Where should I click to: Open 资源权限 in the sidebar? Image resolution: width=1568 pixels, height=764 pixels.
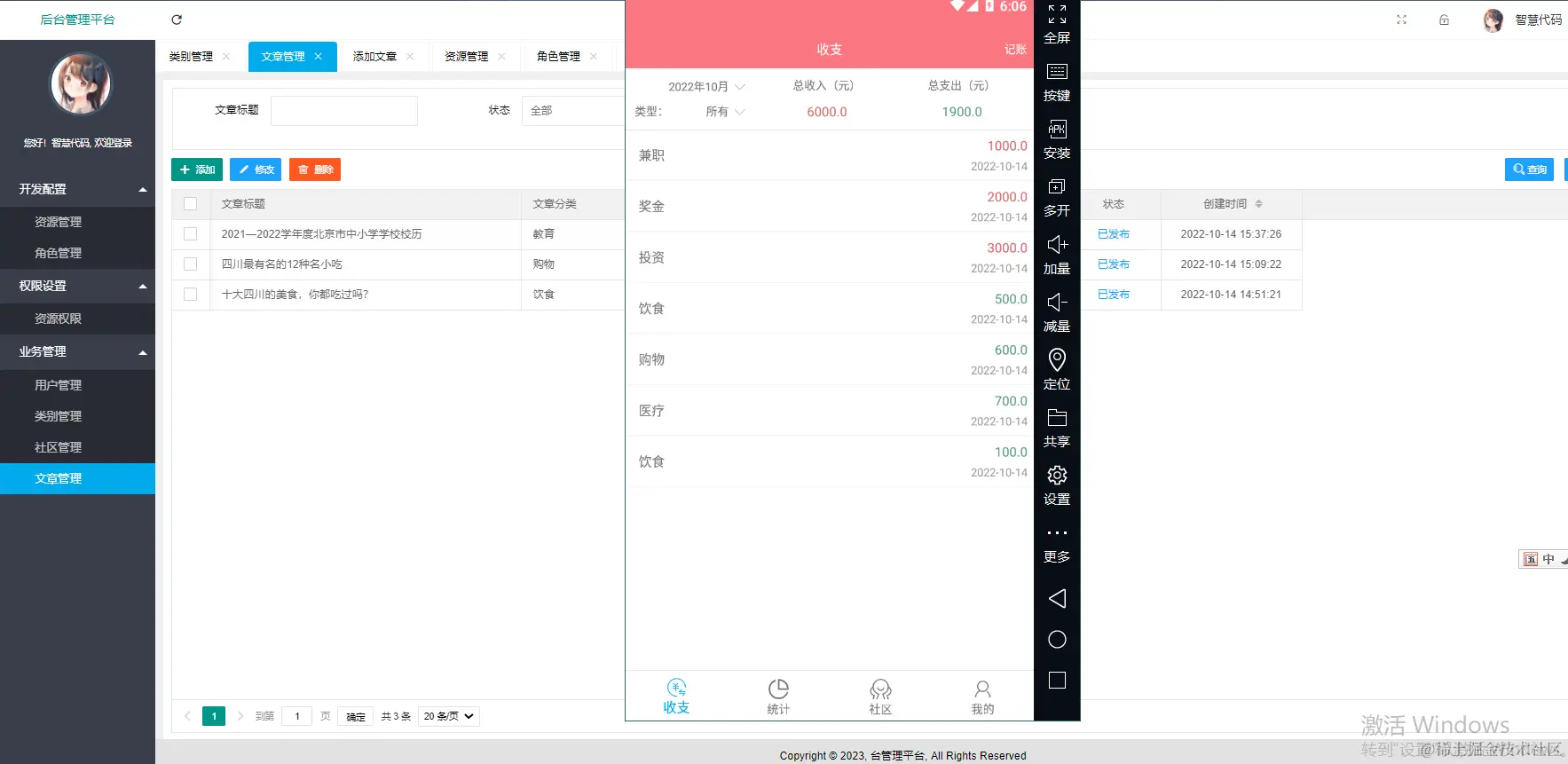77,319
